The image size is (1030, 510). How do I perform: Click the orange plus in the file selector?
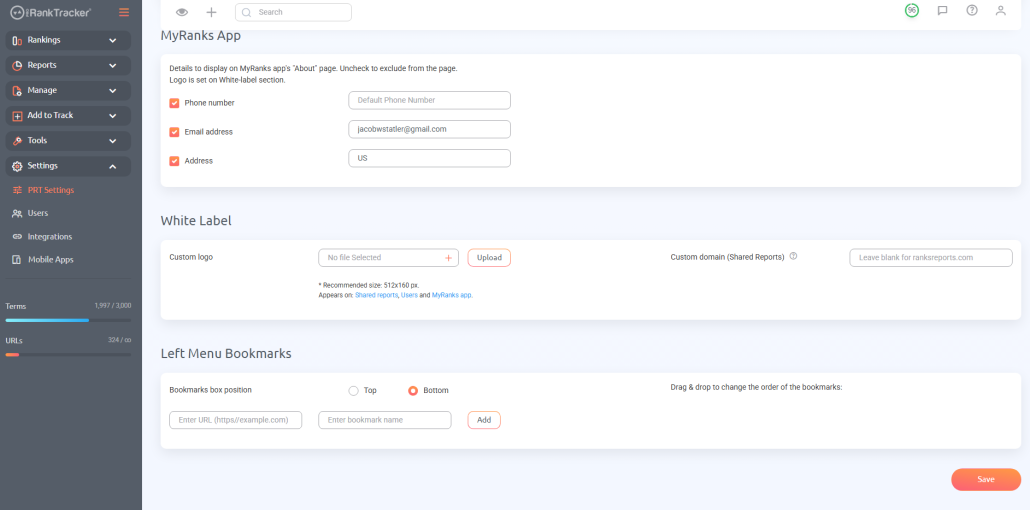coord(448,258)
